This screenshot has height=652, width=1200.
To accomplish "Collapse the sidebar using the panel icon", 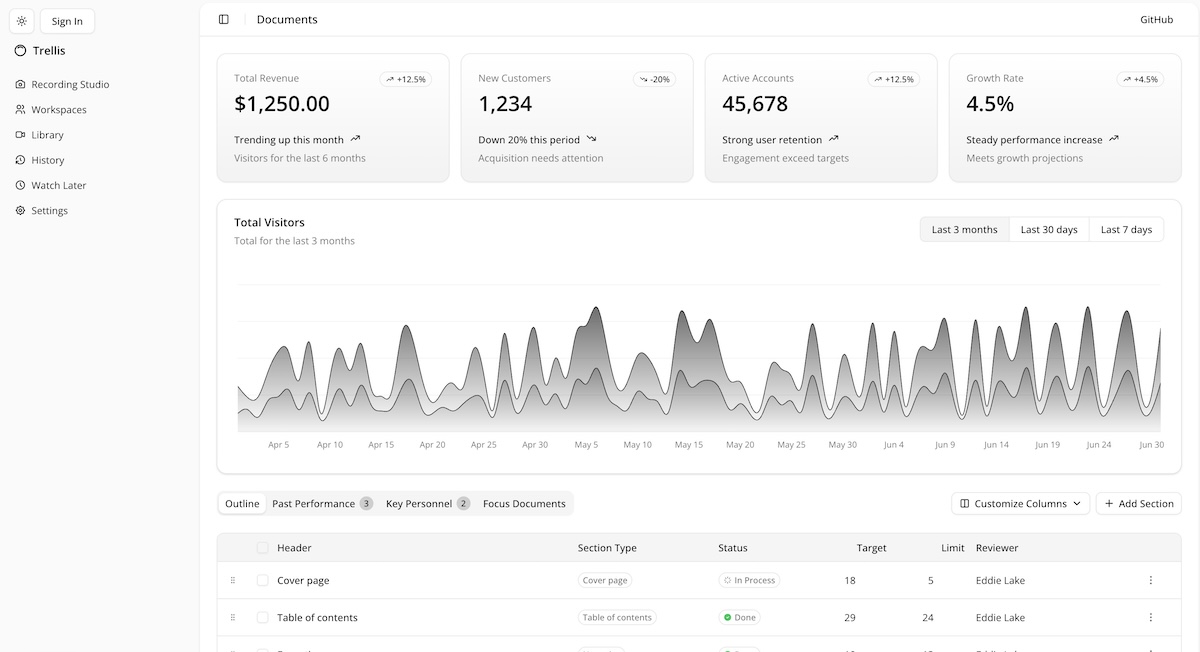I will pos(223,19).
